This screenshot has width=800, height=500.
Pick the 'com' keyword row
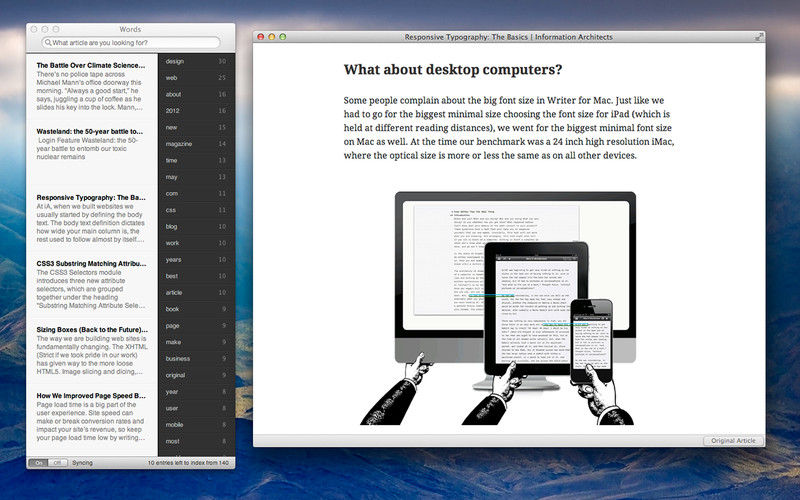(x=196, y=193)
